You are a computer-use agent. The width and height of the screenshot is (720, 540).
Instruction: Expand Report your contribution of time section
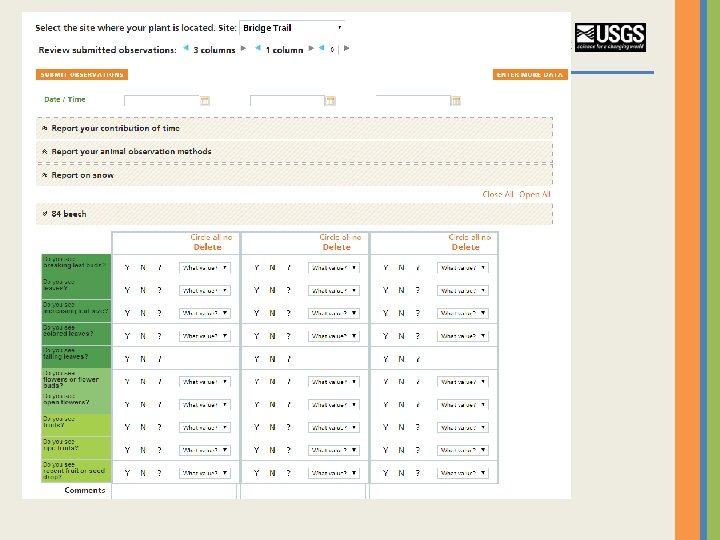[294, 129]
